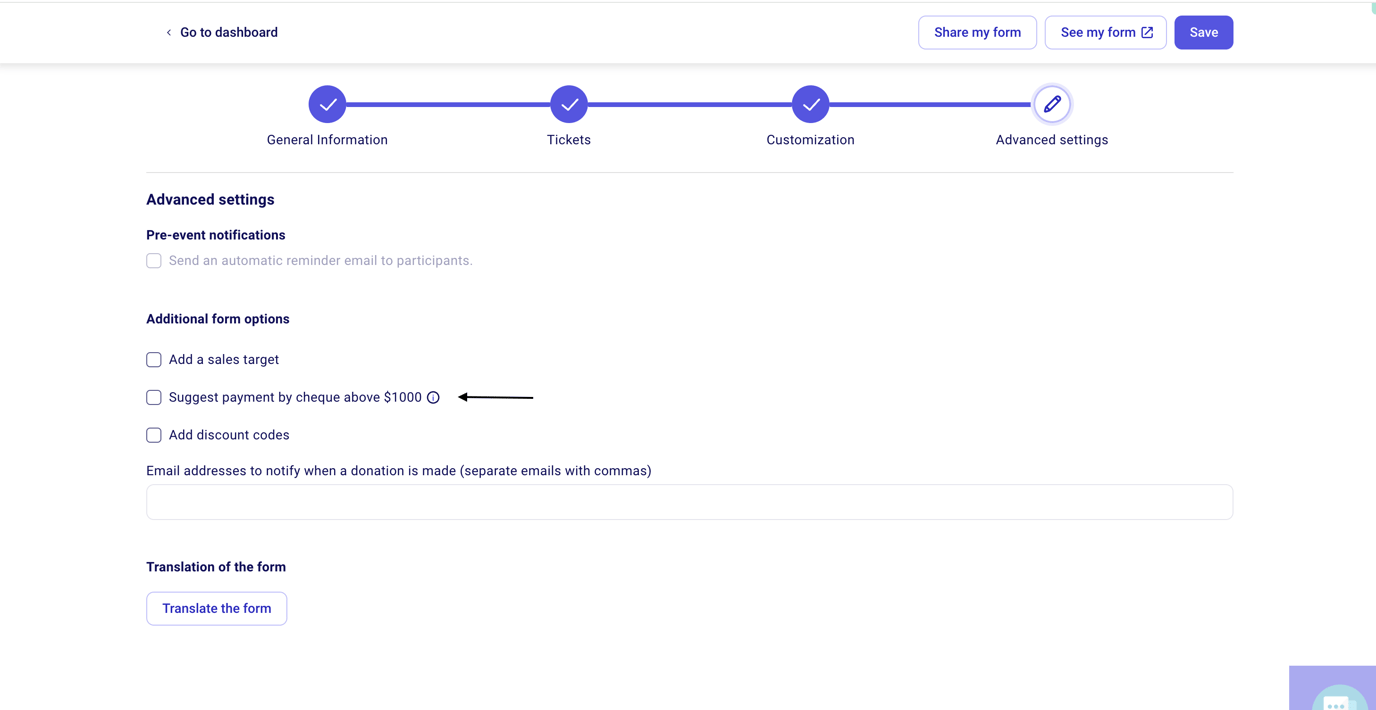Open the info icon beside the cheque option
This screenshot has width=1376, height=710.
433,397
